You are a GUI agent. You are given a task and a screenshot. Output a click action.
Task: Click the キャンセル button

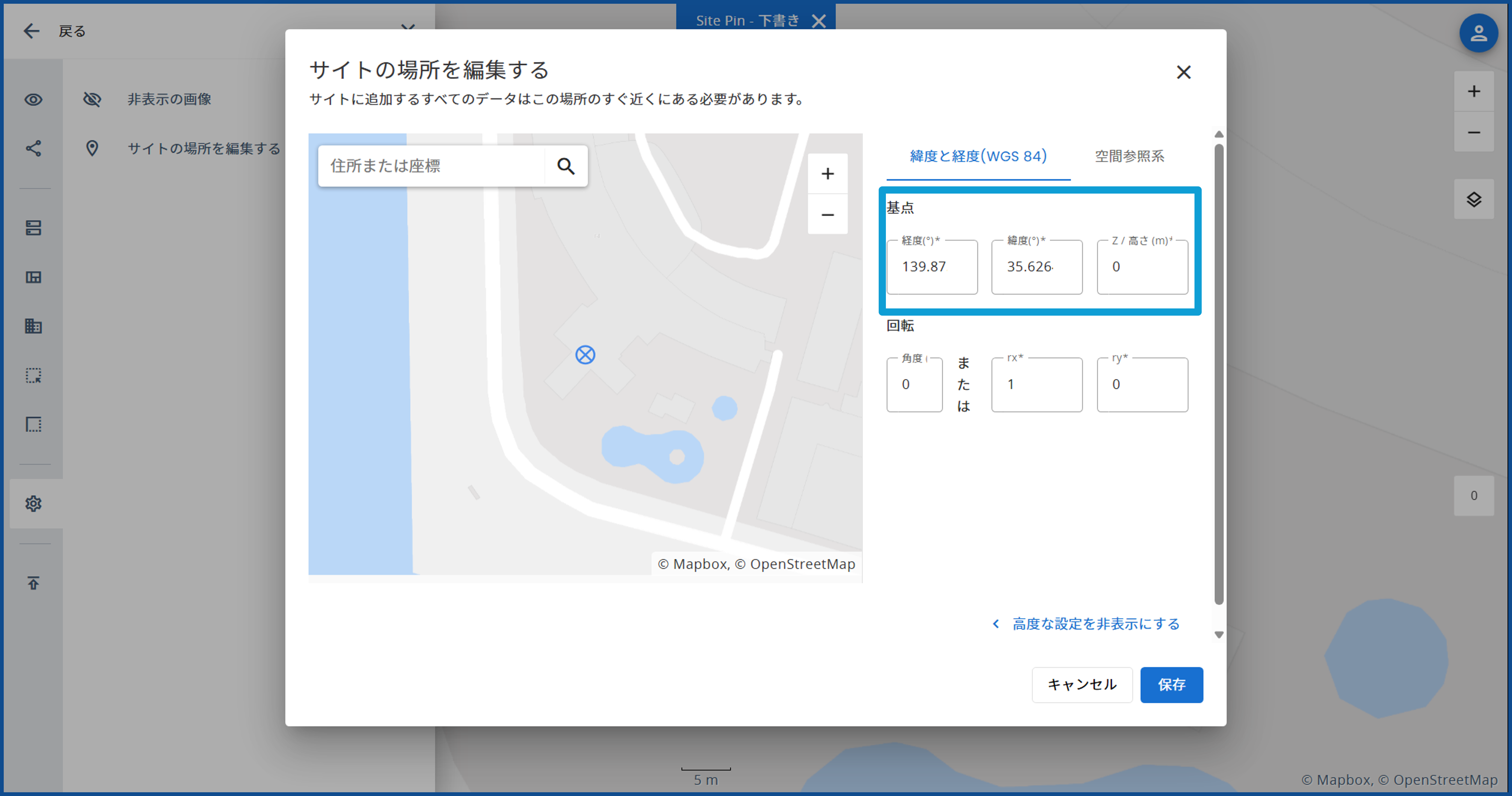(1082, 685)
